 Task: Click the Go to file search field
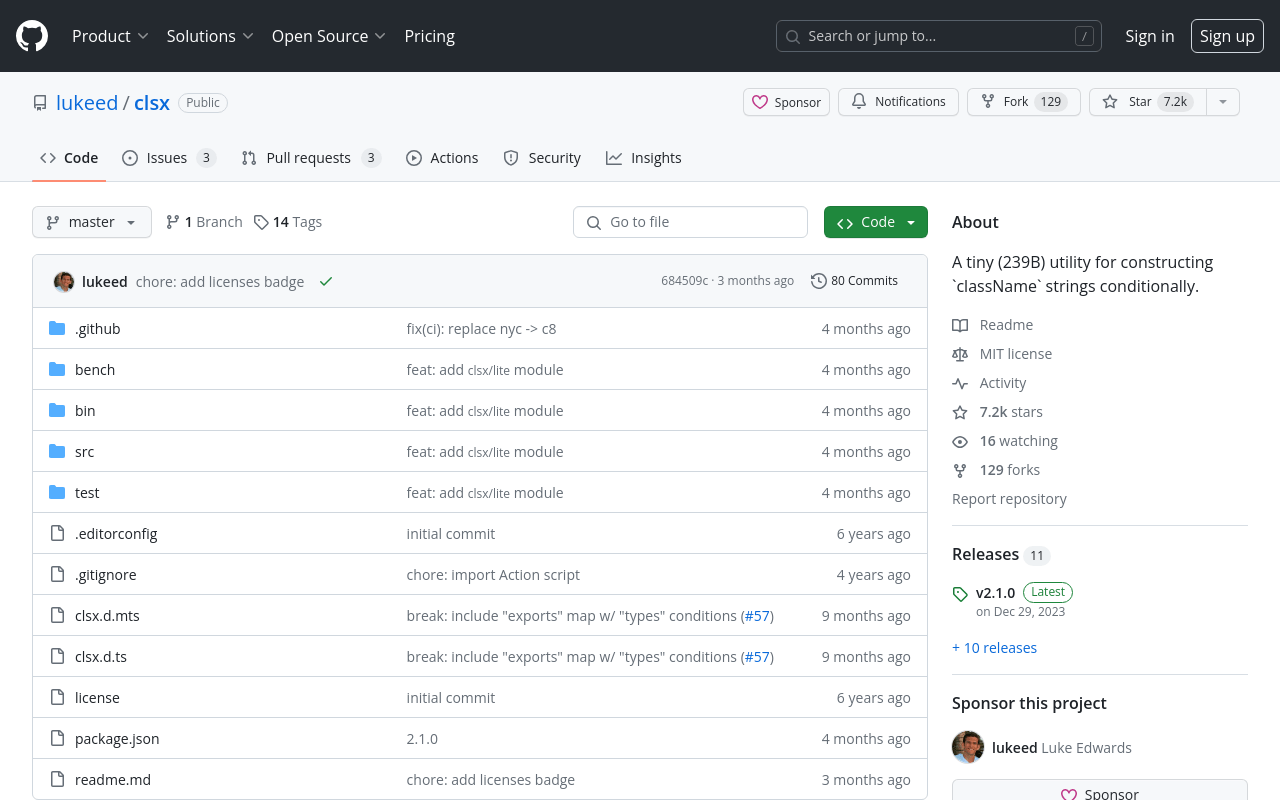pos(690,222)
